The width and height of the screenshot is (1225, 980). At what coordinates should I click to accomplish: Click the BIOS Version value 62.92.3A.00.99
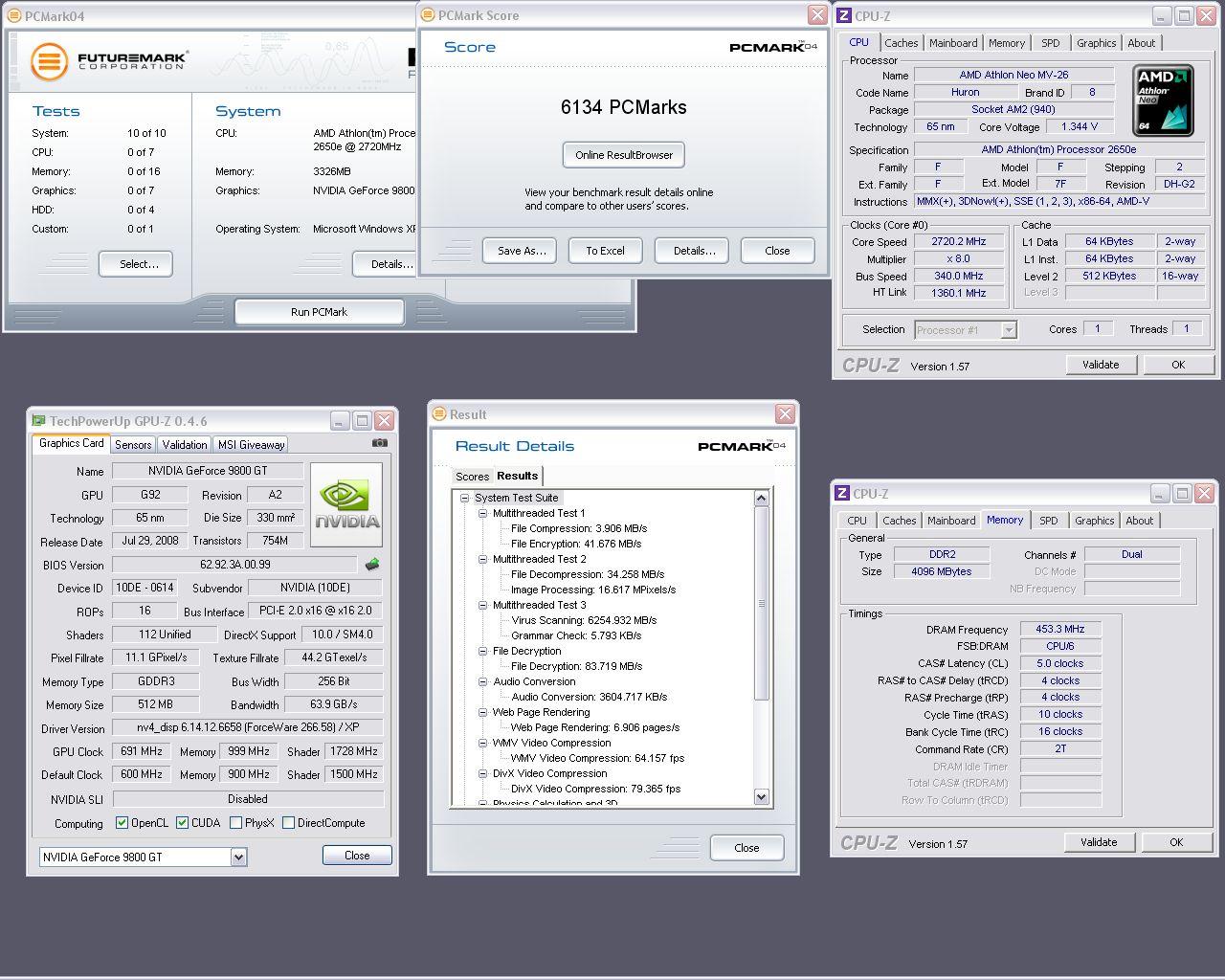[x=235, y=565]
